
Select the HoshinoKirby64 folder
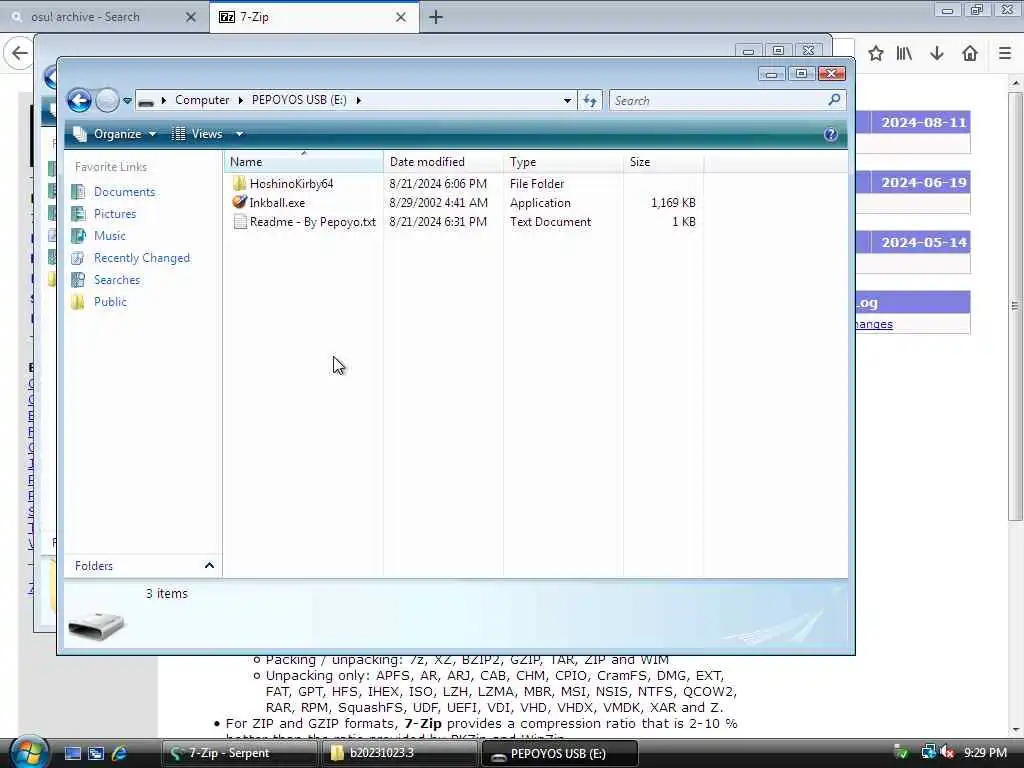click(x=291, y=184)
